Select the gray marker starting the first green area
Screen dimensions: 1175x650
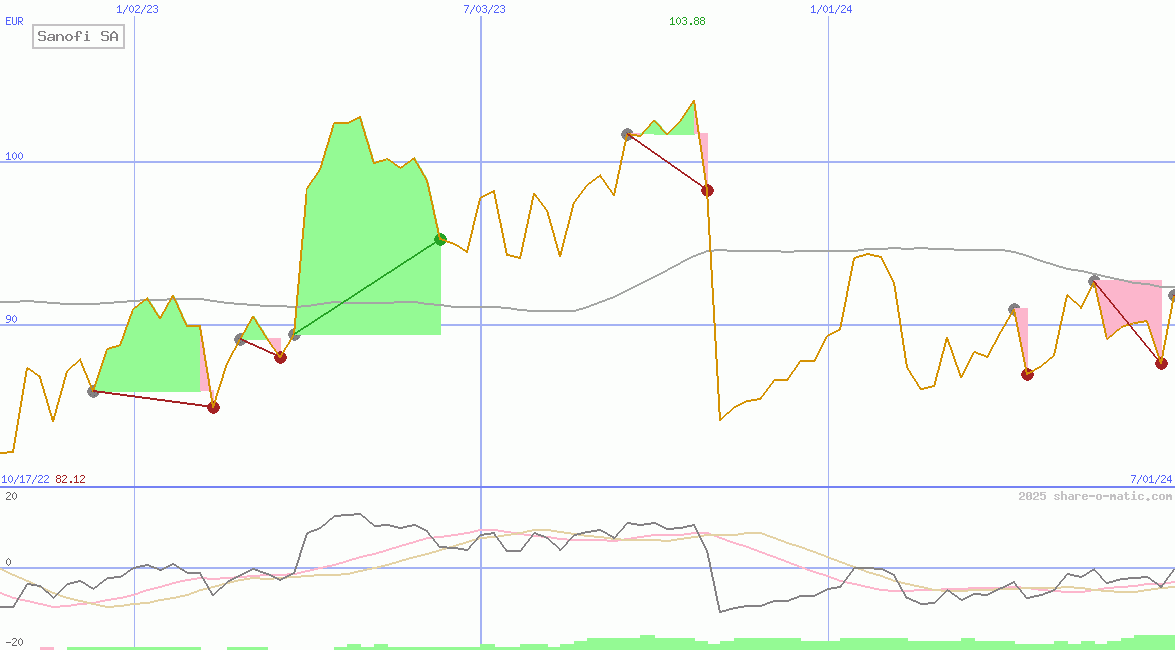(x=93, y=391)
